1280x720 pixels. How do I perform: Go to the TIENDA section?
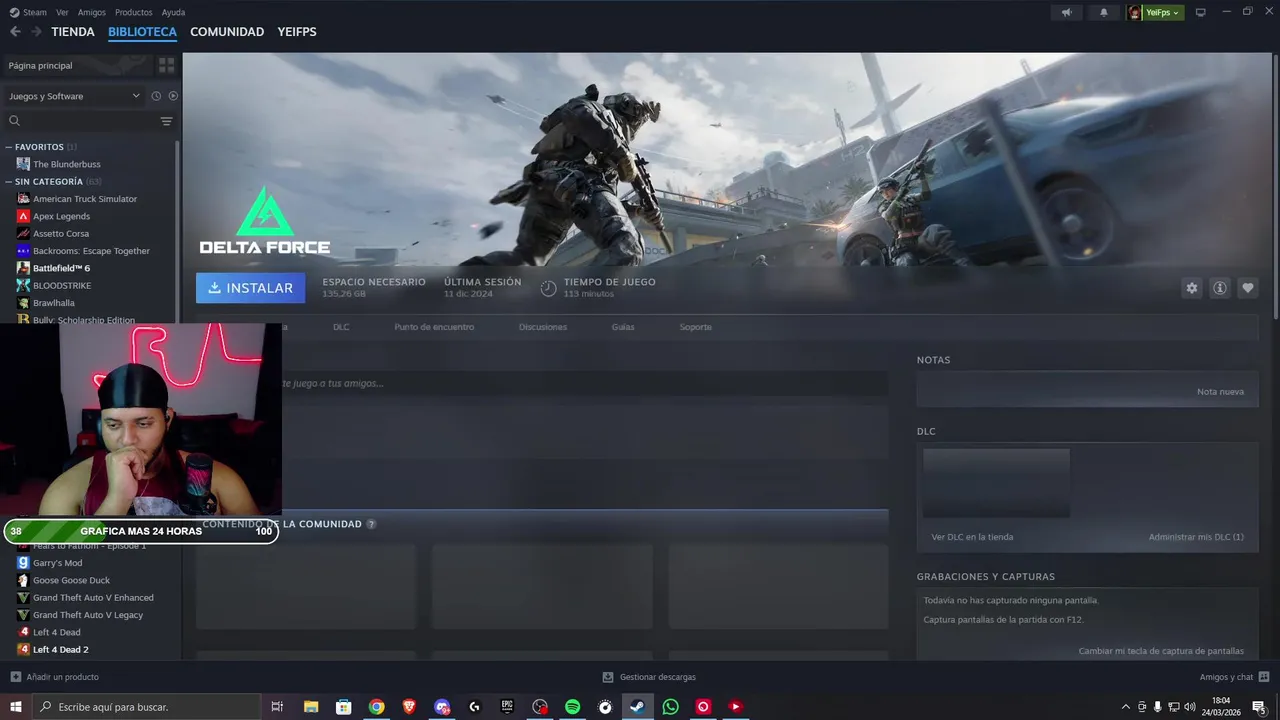pos(73,32)
